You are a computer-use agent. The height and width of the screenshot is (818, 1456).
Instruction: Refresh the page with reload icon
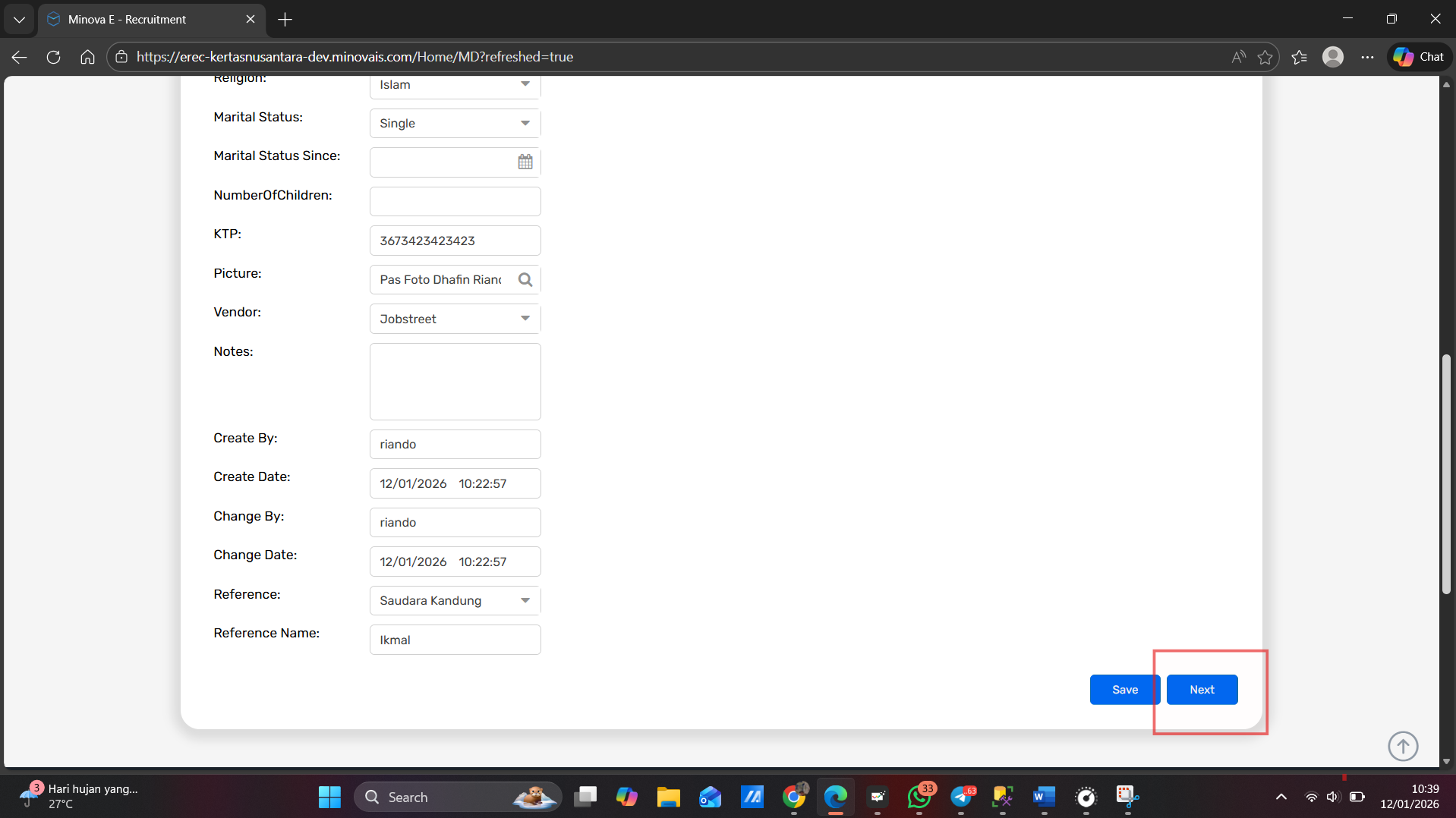click(53, 57)
